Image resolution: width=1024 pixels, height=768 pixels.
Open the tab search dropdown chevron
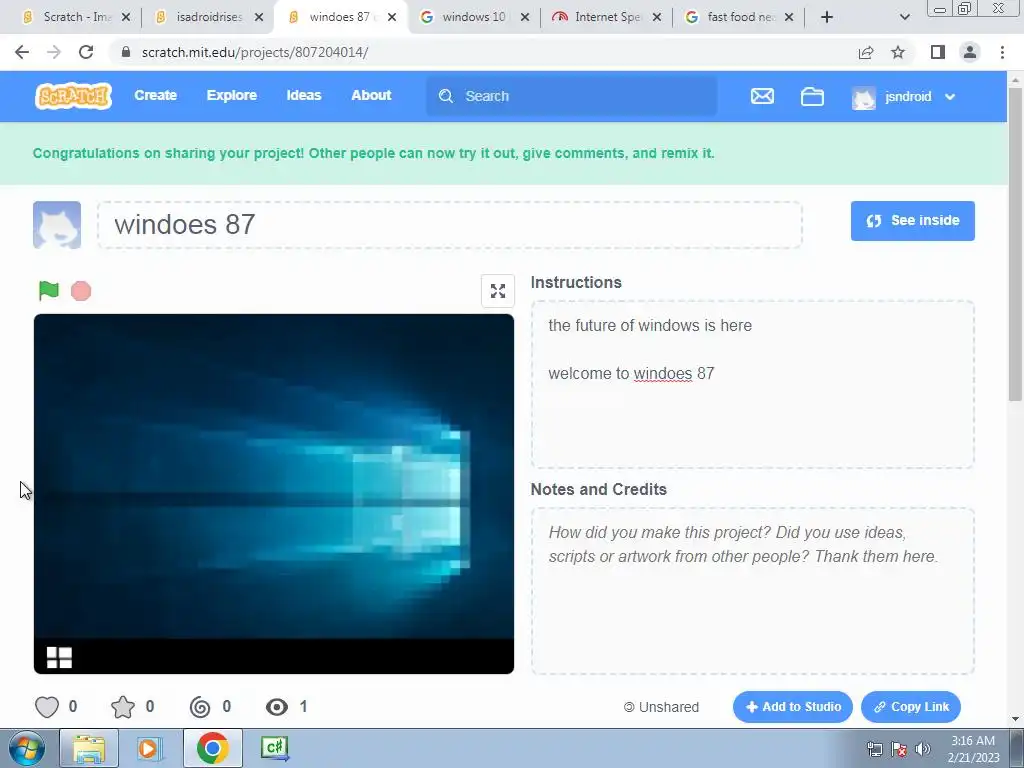[904, 17]
